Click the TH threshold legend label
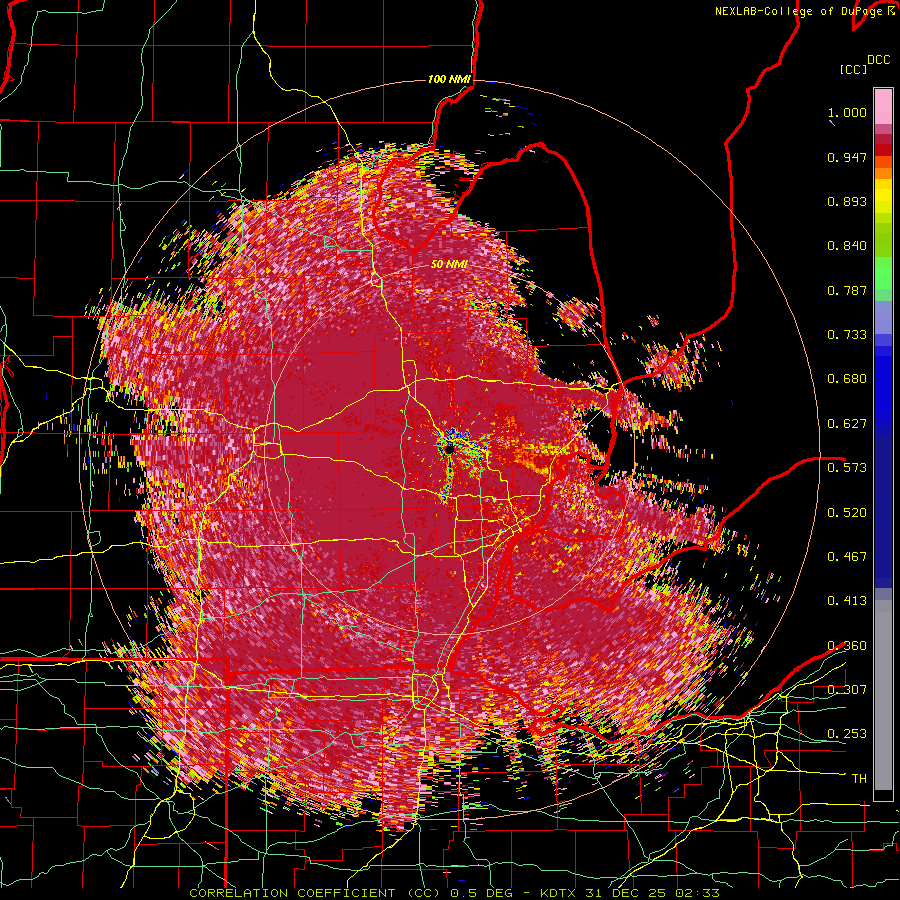Image resolution: width=900 pixels, height=900 pixels. coord(859,778)
